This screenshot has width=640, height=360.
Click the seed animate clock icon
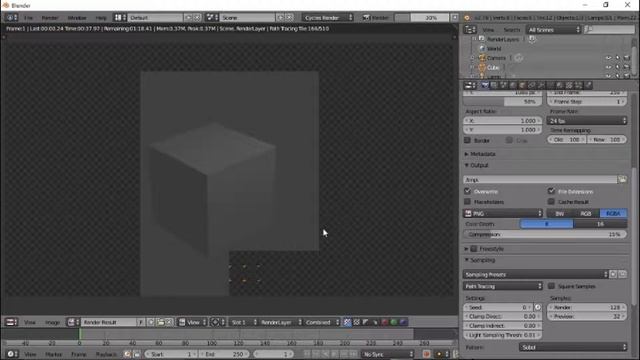tap(538, 307)
